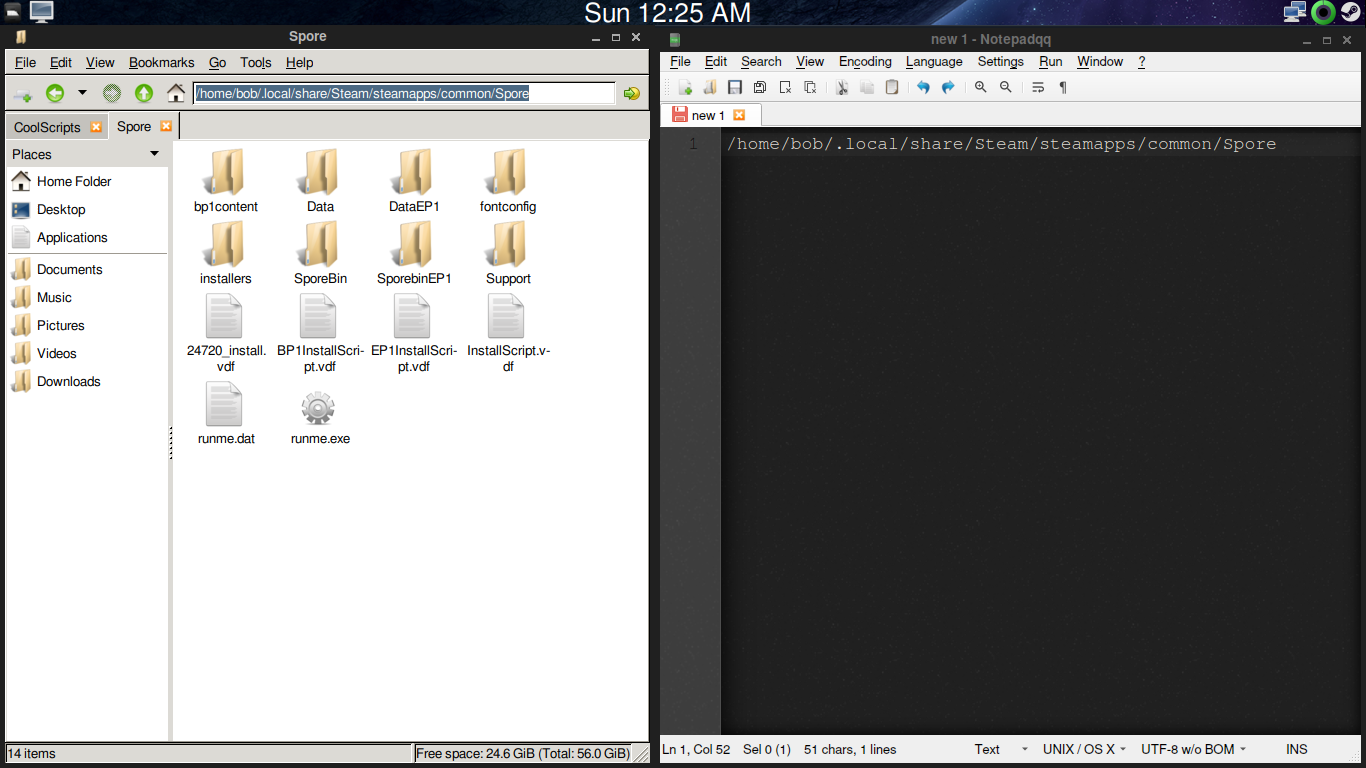
Task: Undo the last edit in Notepadqq
Action: coord(923,88)
